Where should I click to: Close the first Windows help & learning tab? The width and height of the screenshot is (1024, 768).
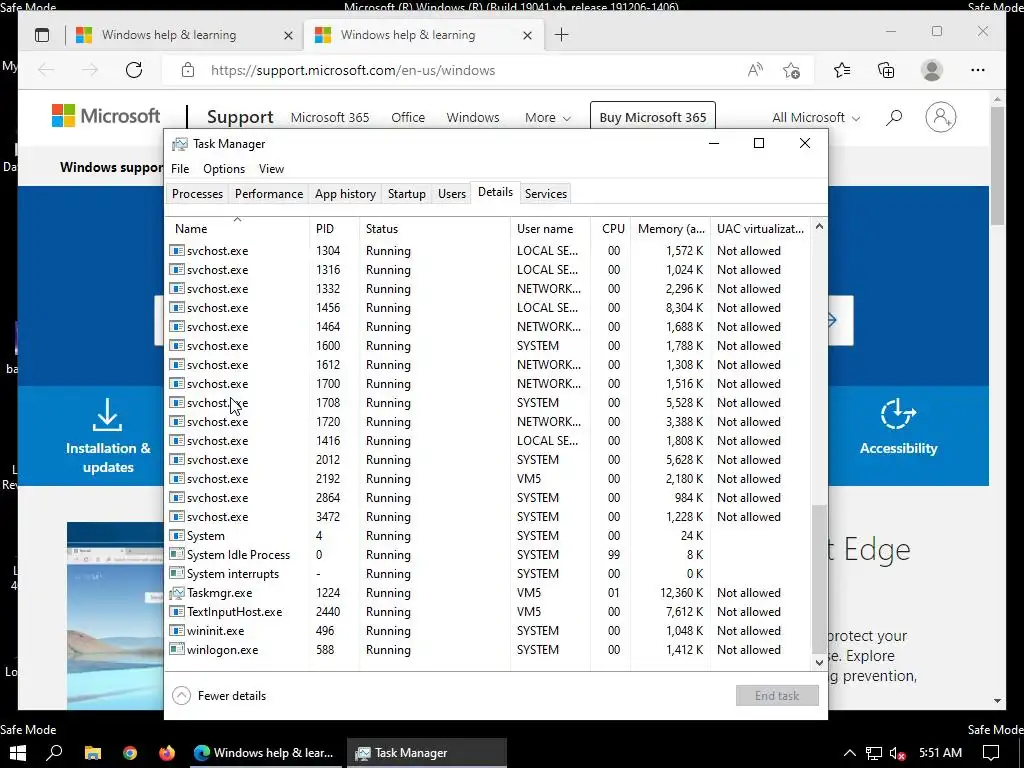[288, 35]
